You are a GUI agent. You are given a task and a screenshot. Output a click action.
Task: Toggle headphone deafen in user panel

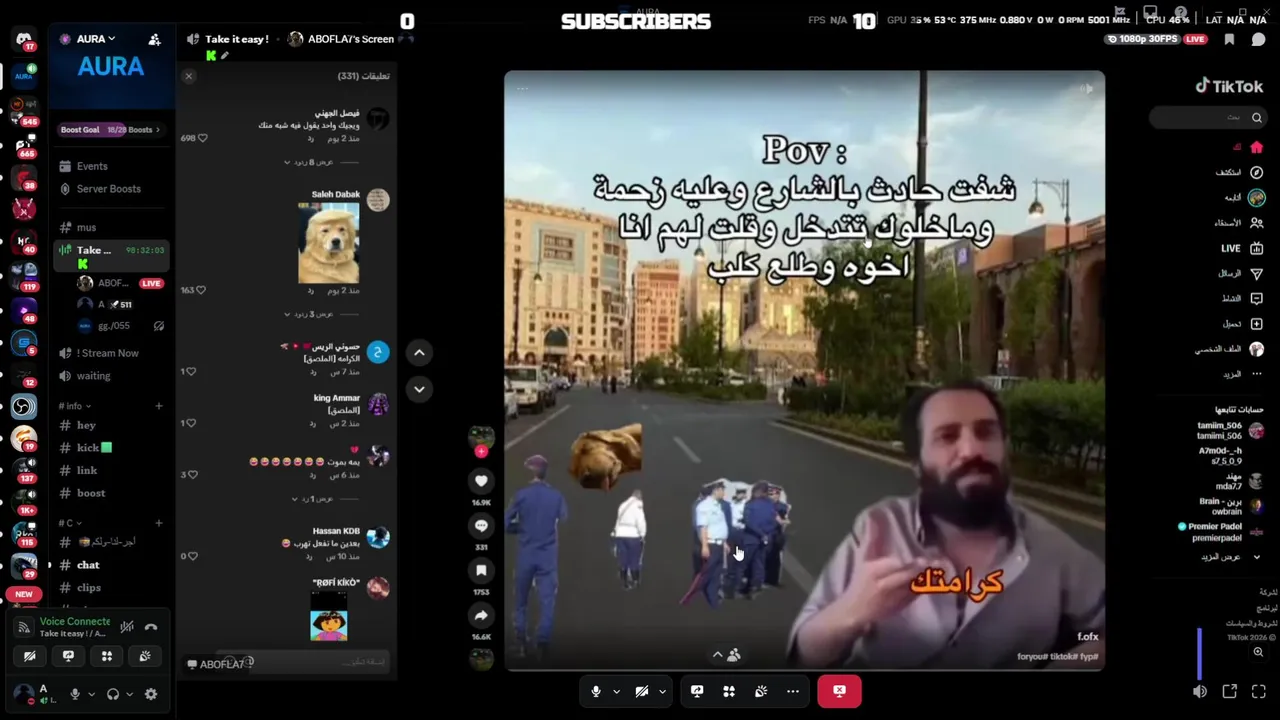point(113,694)
